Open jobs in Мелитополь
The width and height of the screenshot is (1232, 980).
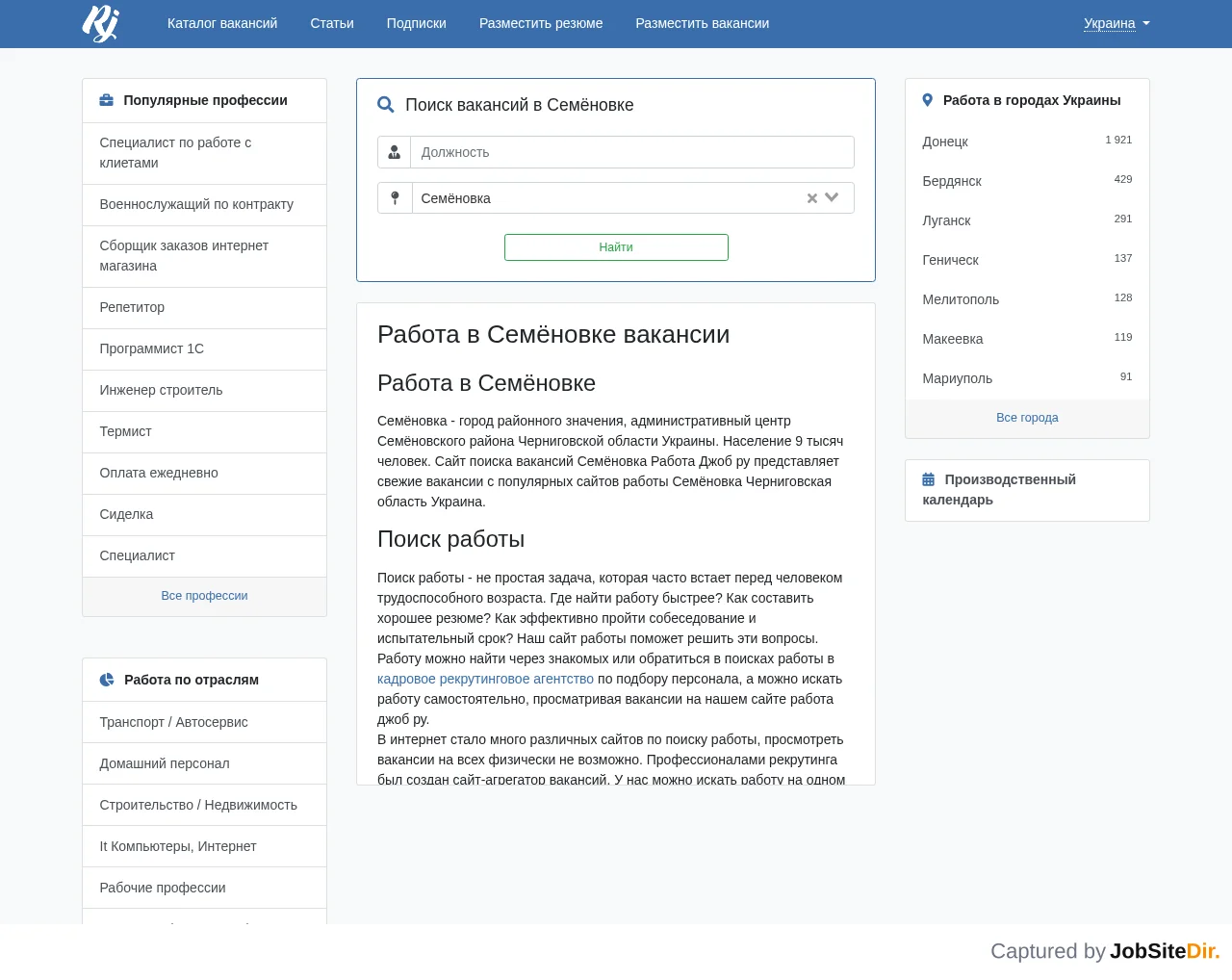pyautogui.click(x=1027, y=299)
